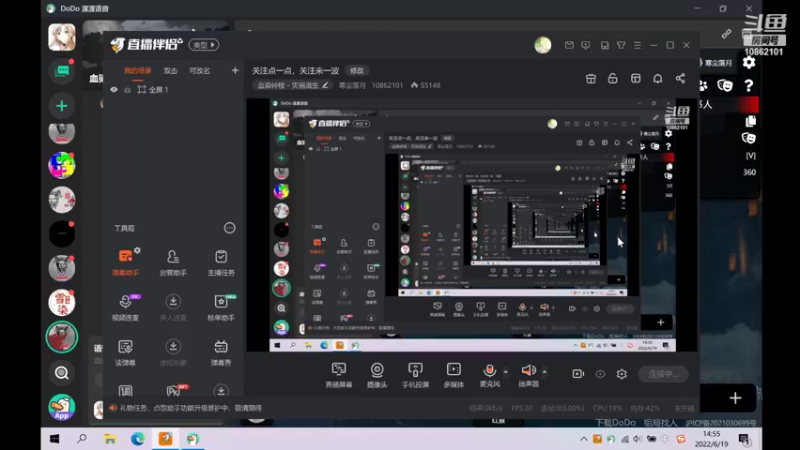Open the main menu hamburger icon
The height and width of the screenshot is (450, 800).
pyautogui.click(x=637, y=45)
